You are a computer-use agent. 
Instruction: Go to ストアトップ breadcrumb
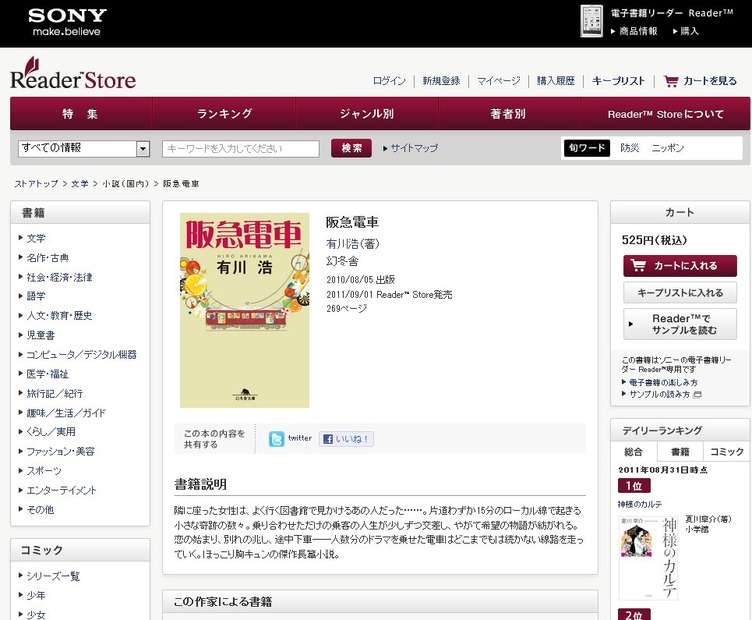[36, 184]
